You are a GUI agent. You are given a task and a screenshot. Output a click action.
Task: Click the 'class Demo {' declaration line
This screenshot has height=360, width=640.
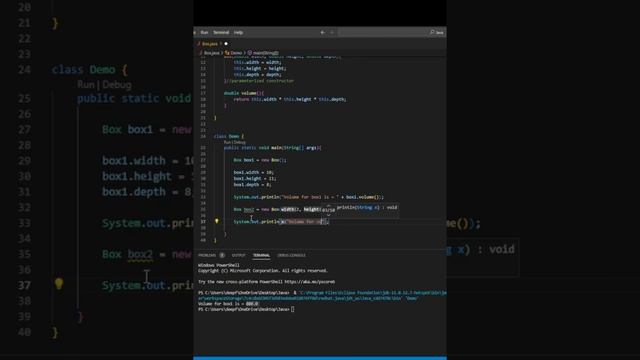[229, 136]
